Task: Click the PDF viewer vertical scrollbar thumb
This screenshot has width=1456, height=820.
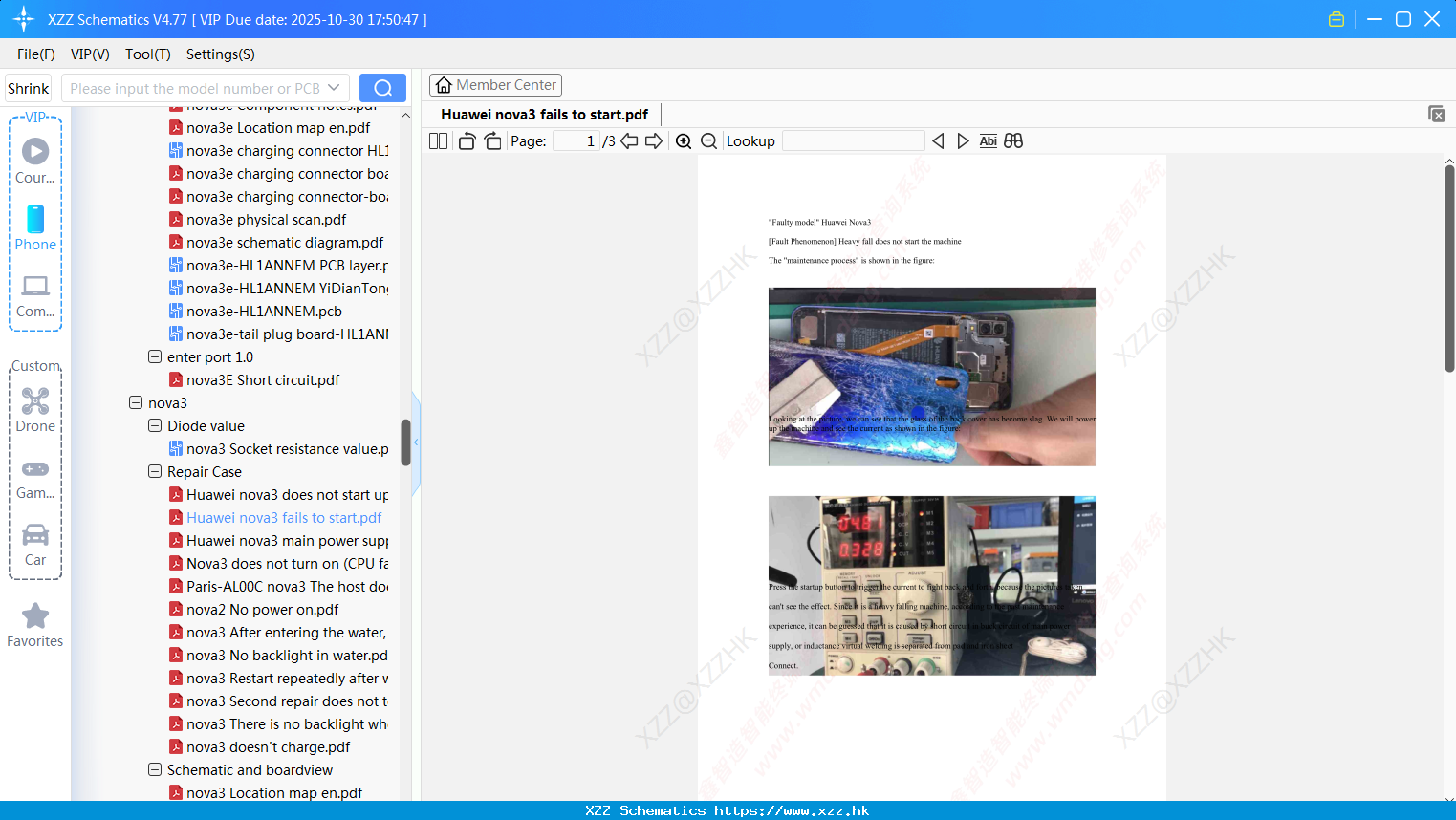Action: pos(1449,269)
